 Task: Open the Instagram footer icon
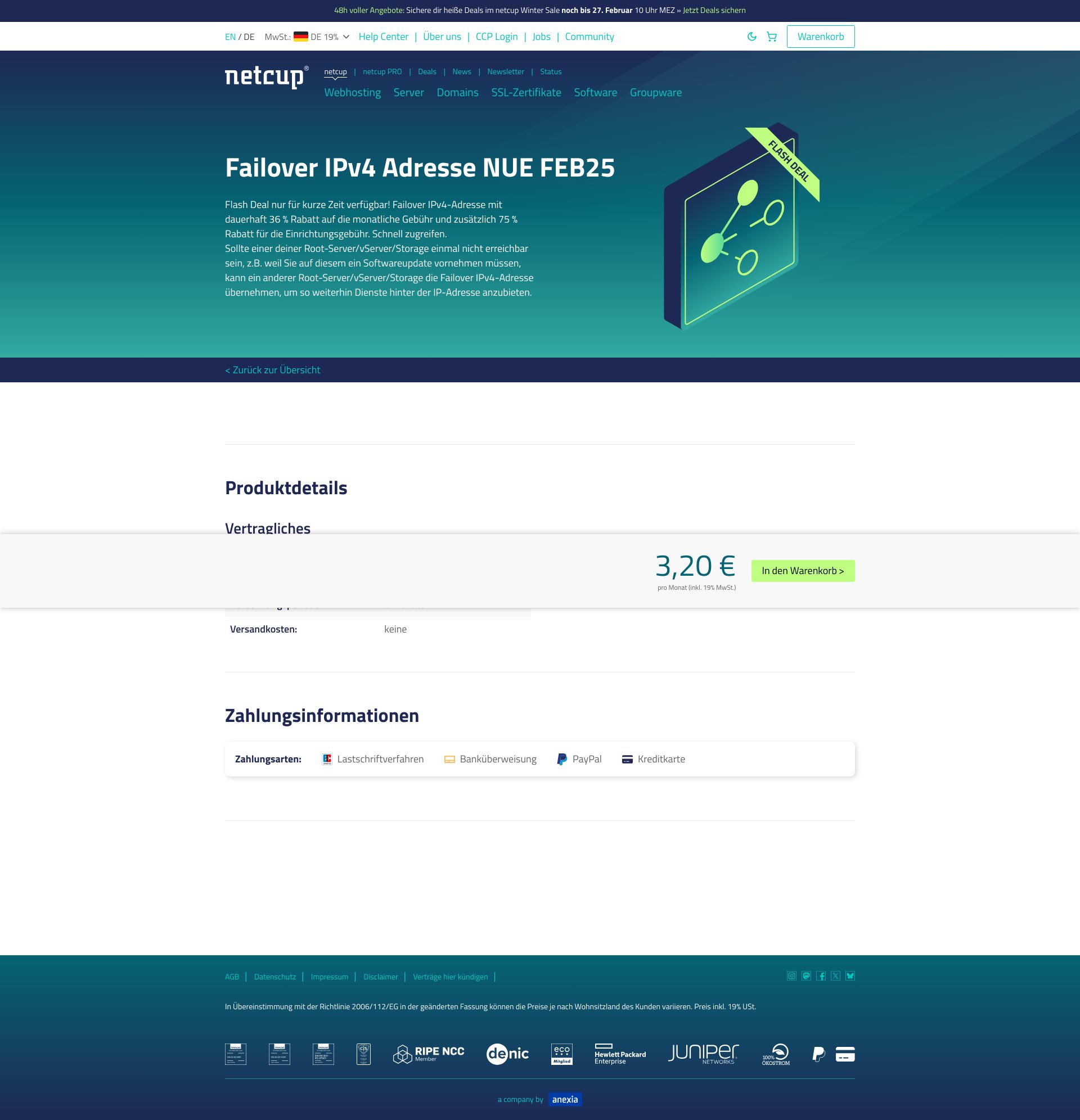(791, 976)
